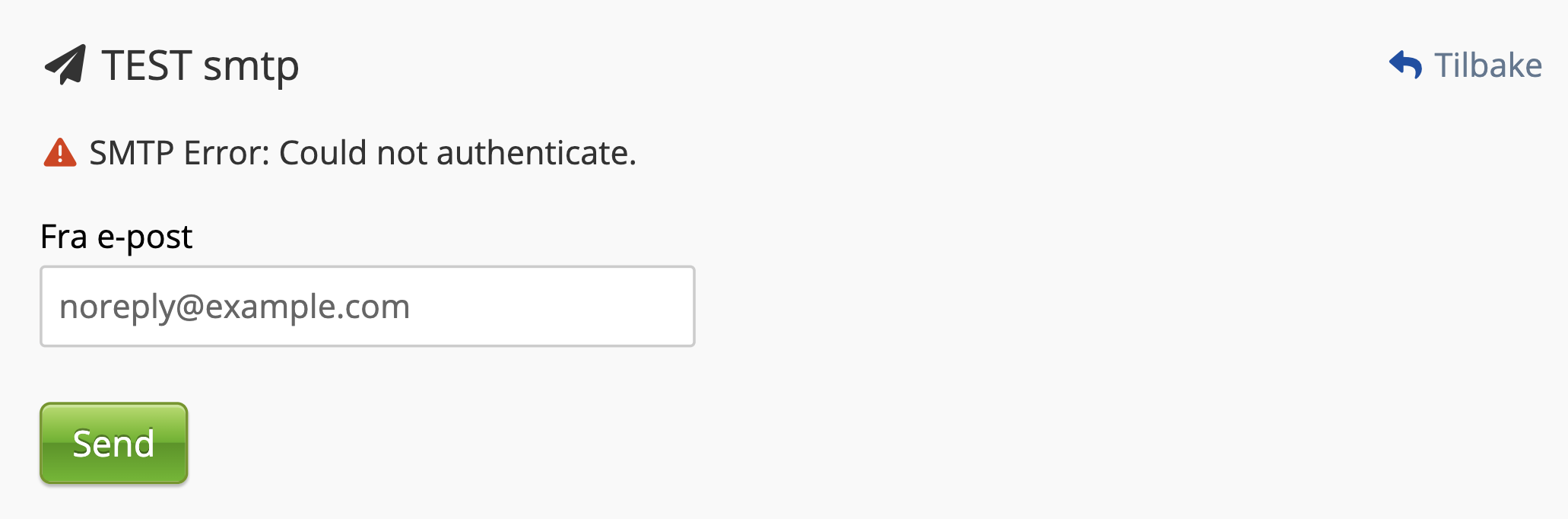The width and height of the screenshot is (1568, 519).
Task: Click the SMTP Error message text
Action: 363,153
